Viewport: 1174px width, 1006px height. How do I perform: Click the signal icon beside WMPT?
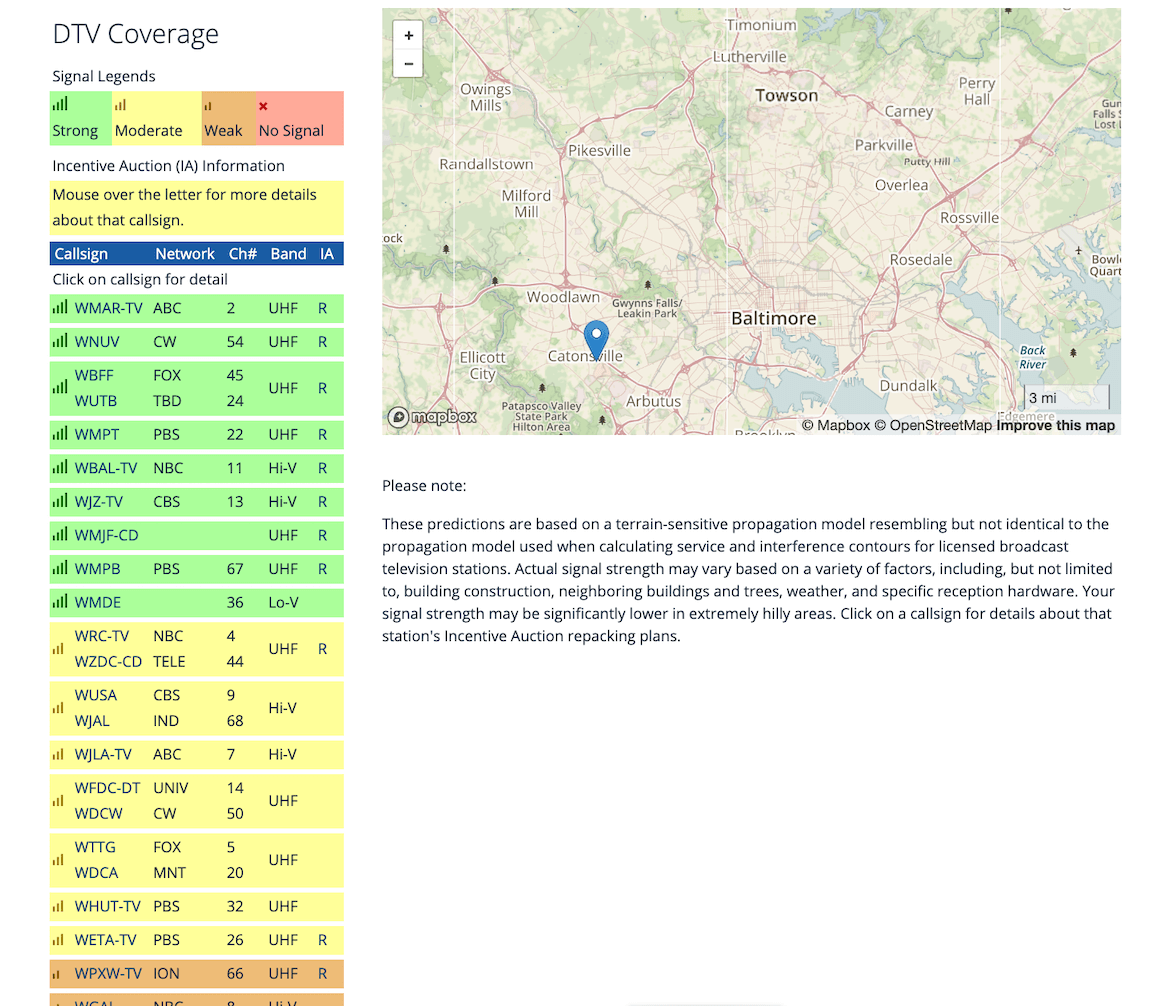coord(60,433)
